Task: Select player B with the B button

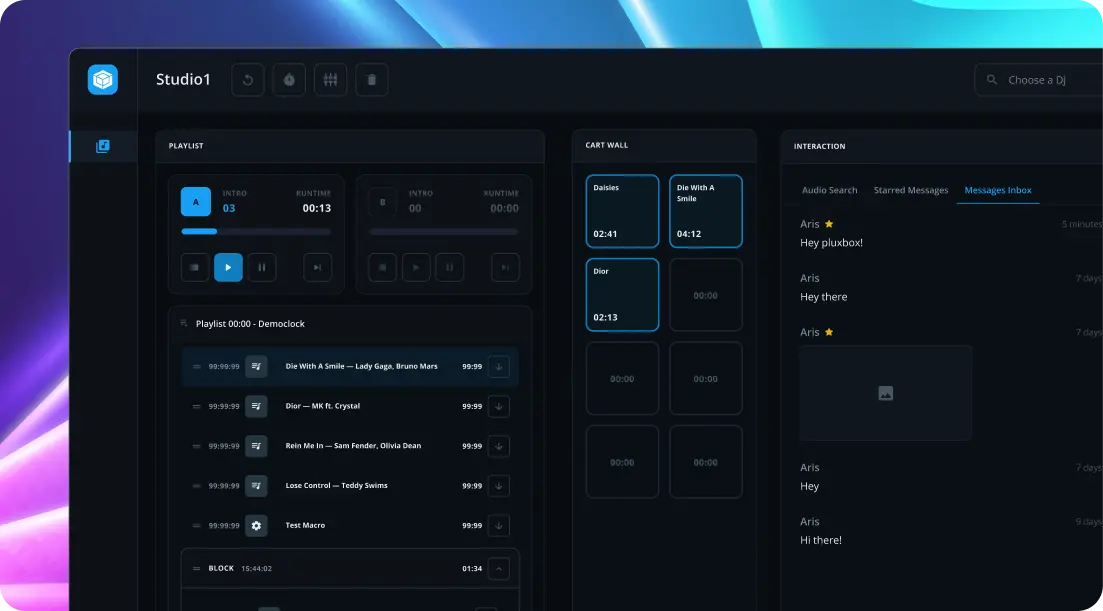Action: 383,202
